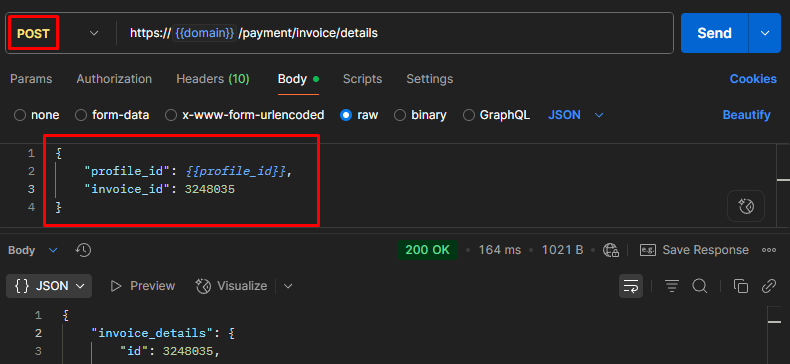Expand the Send button options arrow
Image resolution: width=790 pixels, height=364 pixels.
tap(765, 33)
